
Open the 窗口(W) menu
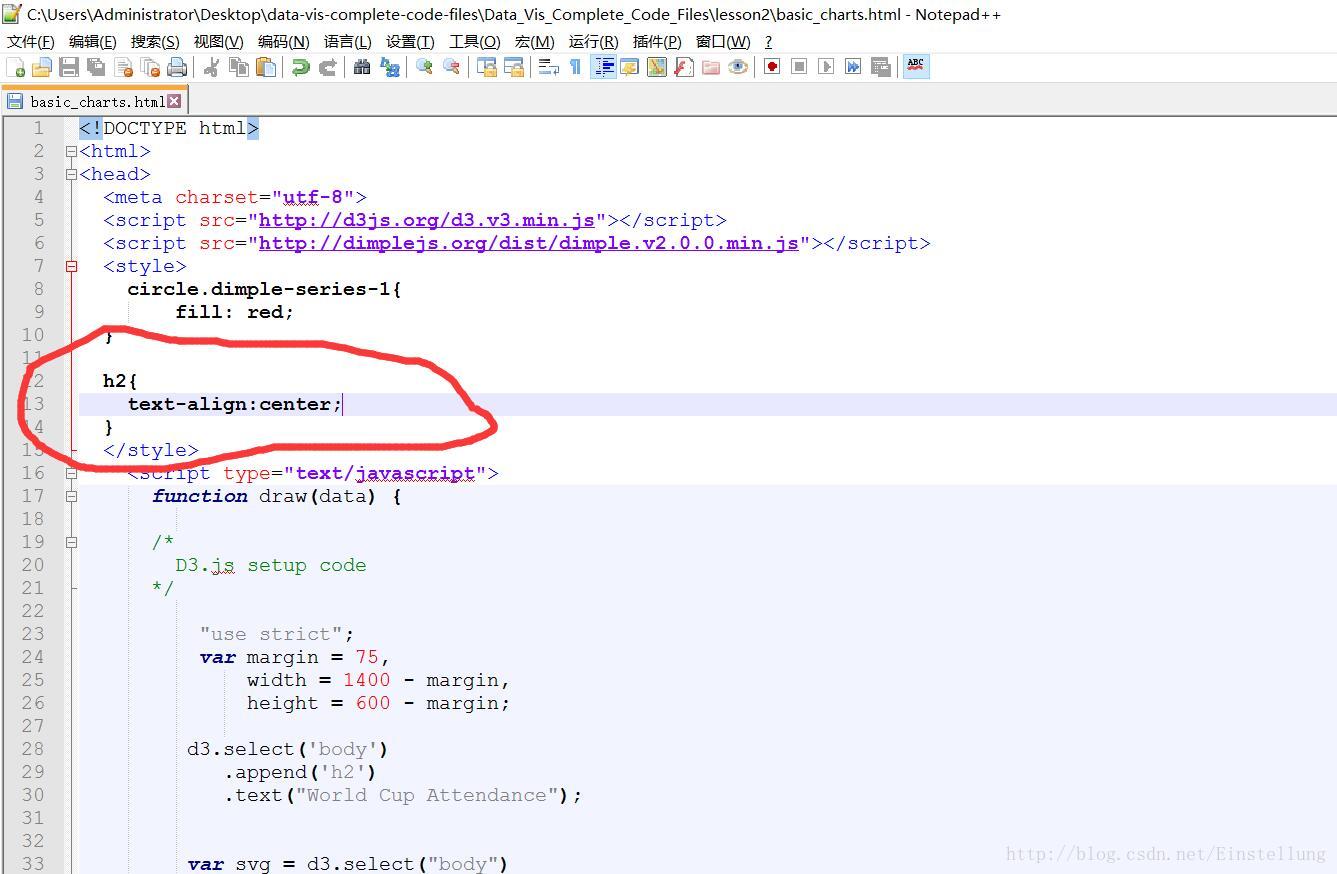tap(722, 41)
